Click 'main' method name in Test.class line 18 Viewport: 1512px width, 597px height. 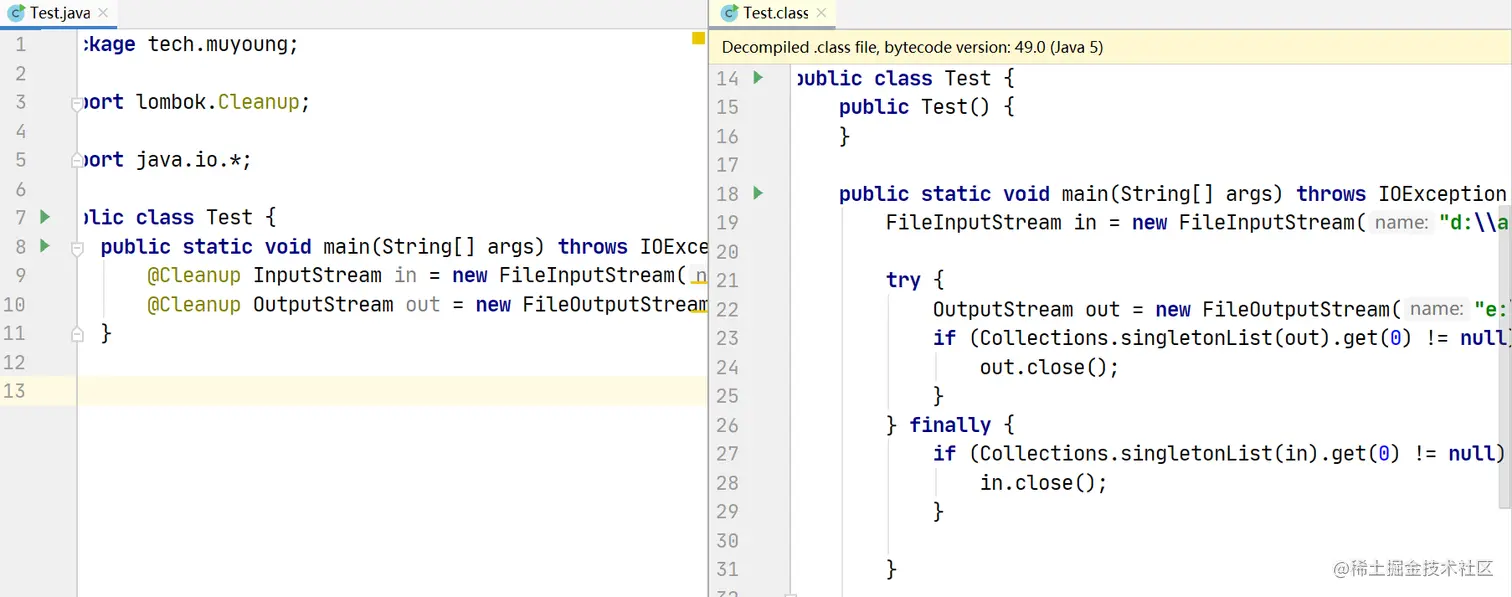1084,194
